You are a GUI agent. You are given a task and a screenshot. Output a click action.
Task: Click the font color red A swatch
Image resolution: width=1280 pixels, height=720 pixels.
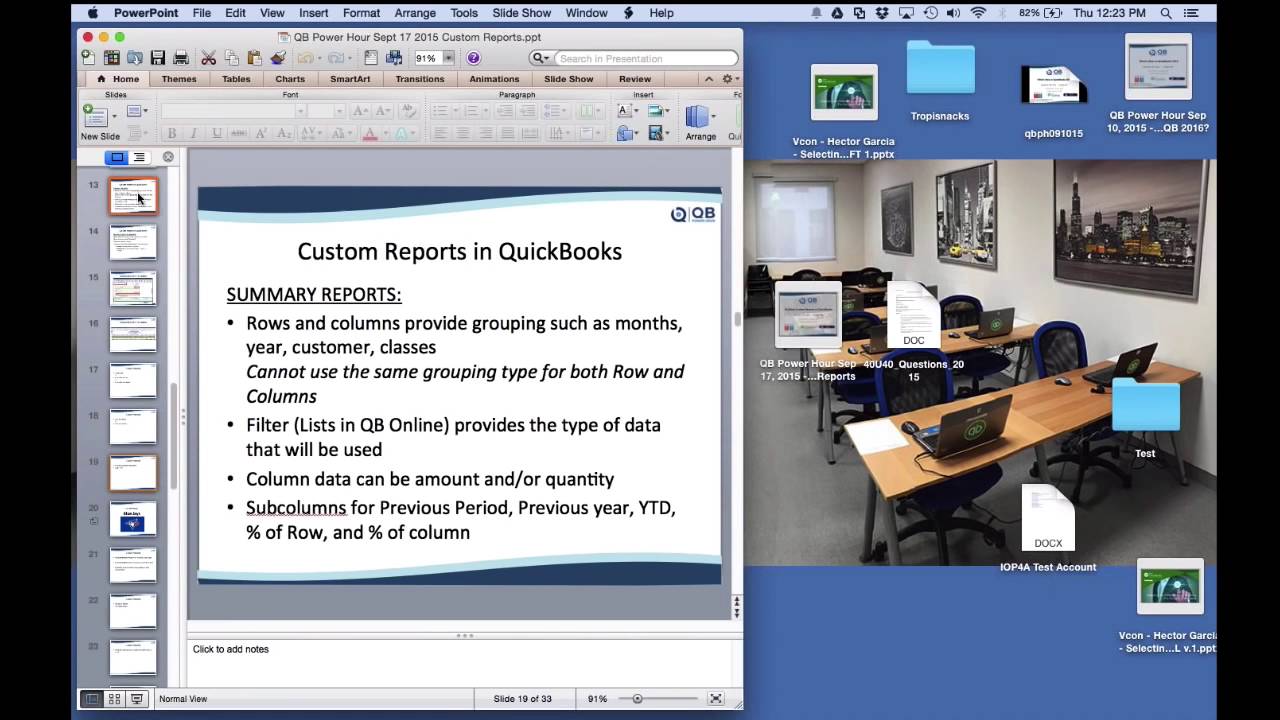tap(369, 133)
